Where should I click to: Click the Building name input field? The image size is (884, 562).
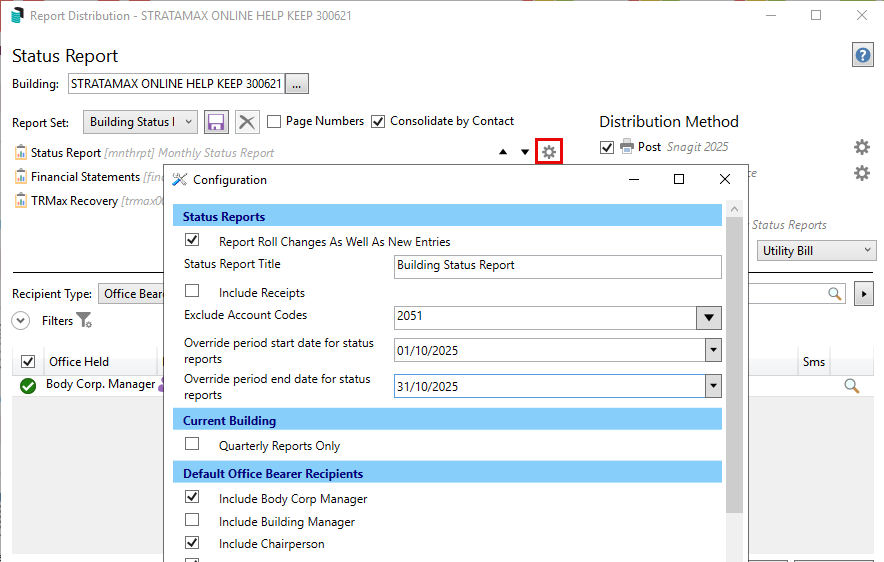(x=176, y=84)
